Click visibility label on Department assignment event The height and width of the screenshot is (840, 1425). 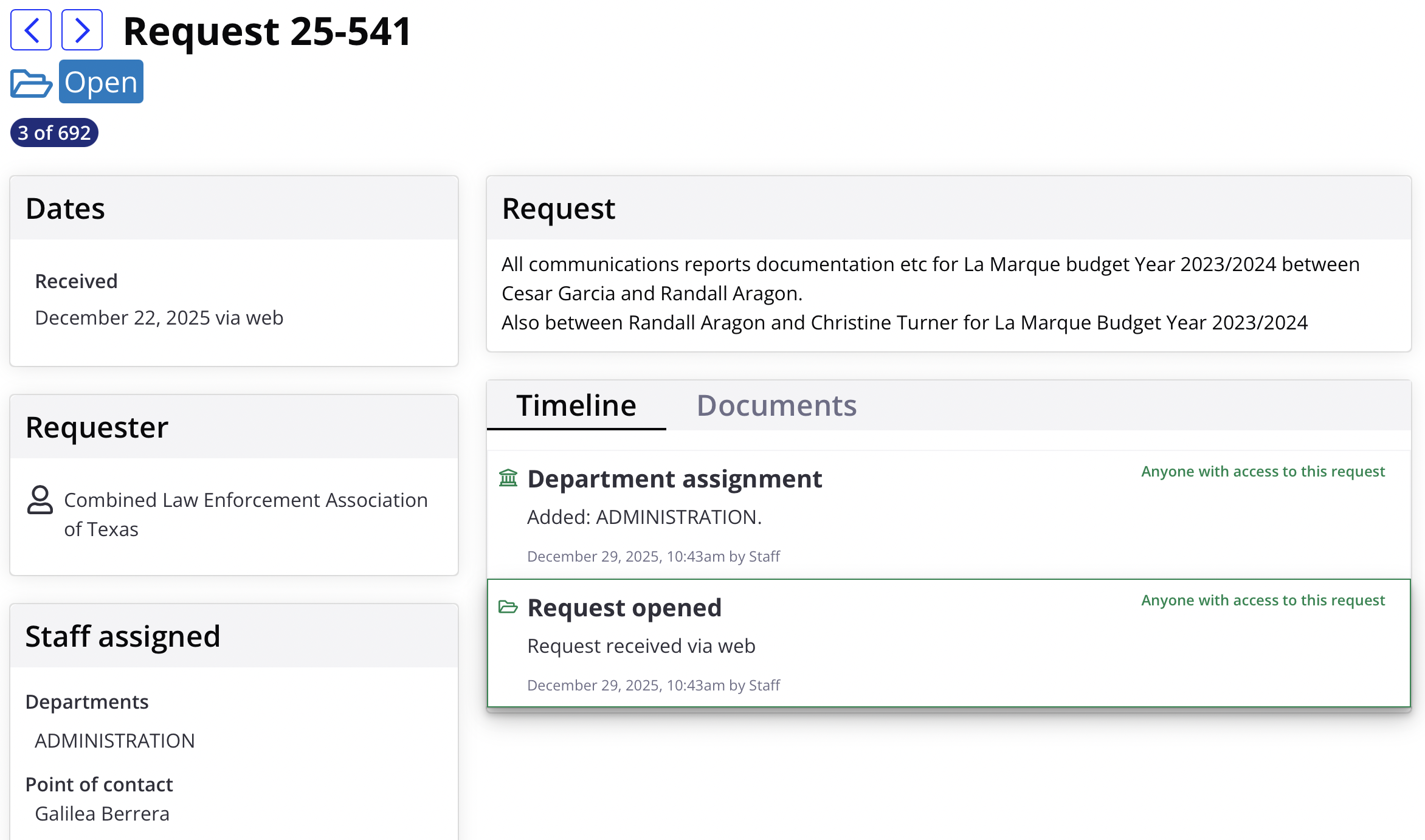[x=1263, y=472]
